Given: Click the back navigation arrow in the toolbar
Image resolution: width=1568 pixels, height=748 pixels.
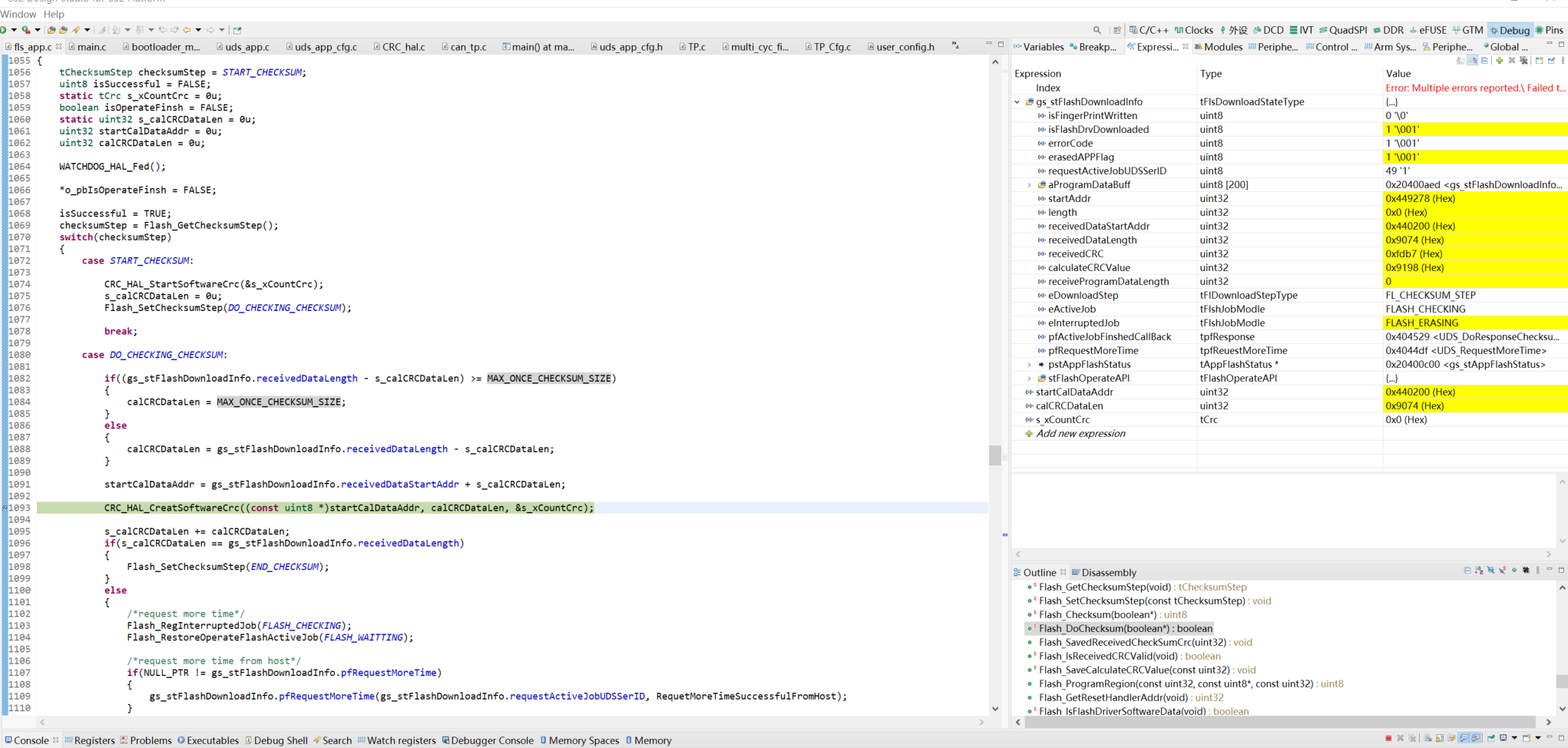Looking at the screenshot, I should click(x=185, y=30).
